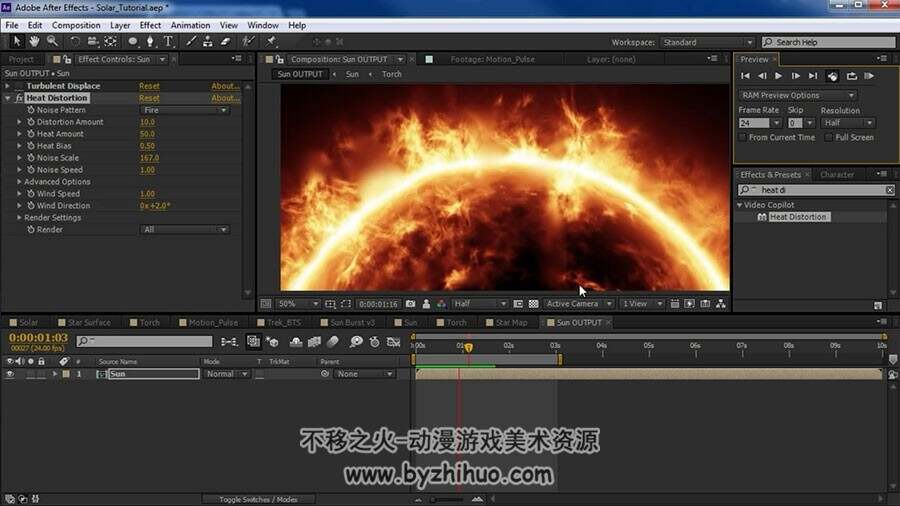Reset Heat Distortion effect
The width and height of the screenshot is (900, 506).
click(149, 98)
